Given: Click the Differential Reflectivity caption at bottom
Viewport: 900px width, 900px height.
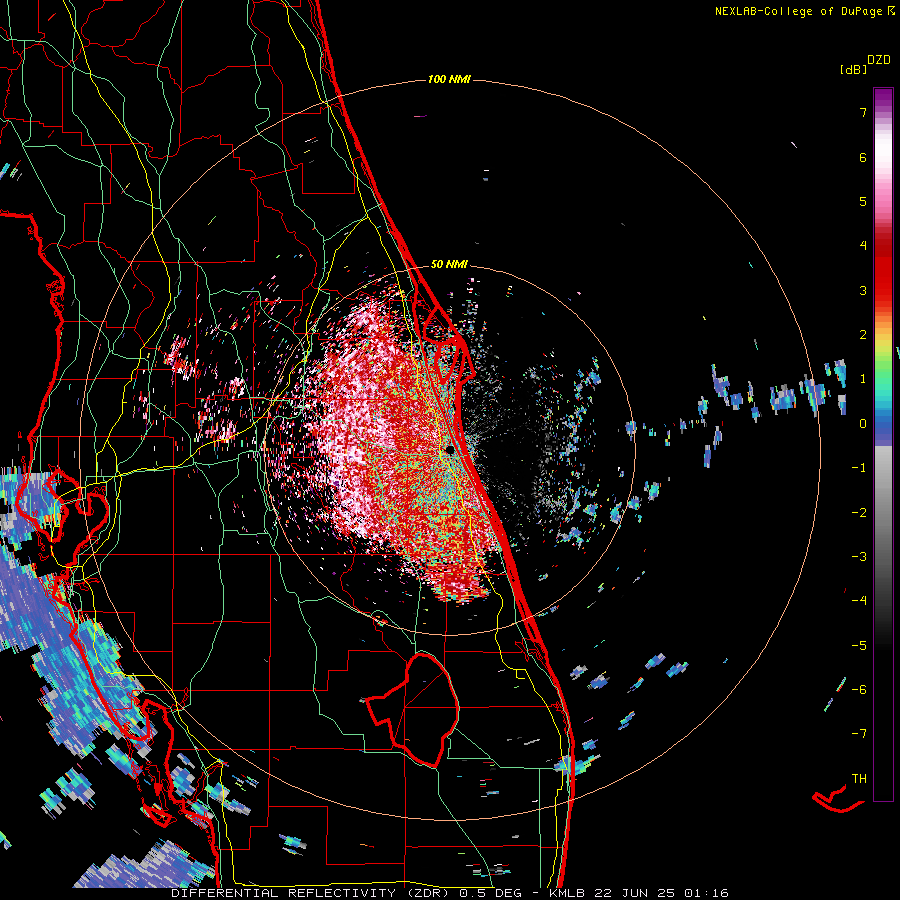Looking at the screenshot, I should point(450,893).
